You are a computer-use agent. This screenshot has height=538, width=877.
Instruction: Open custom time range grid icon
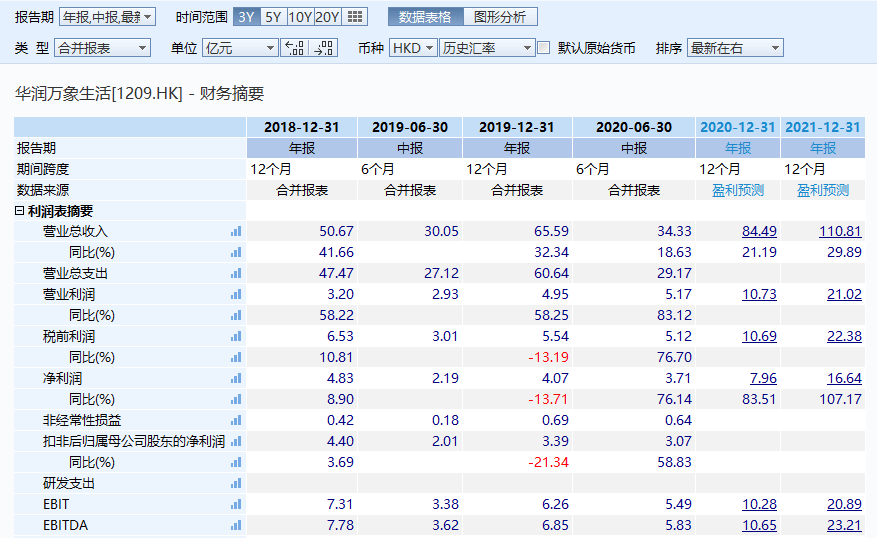coord(356,17)
